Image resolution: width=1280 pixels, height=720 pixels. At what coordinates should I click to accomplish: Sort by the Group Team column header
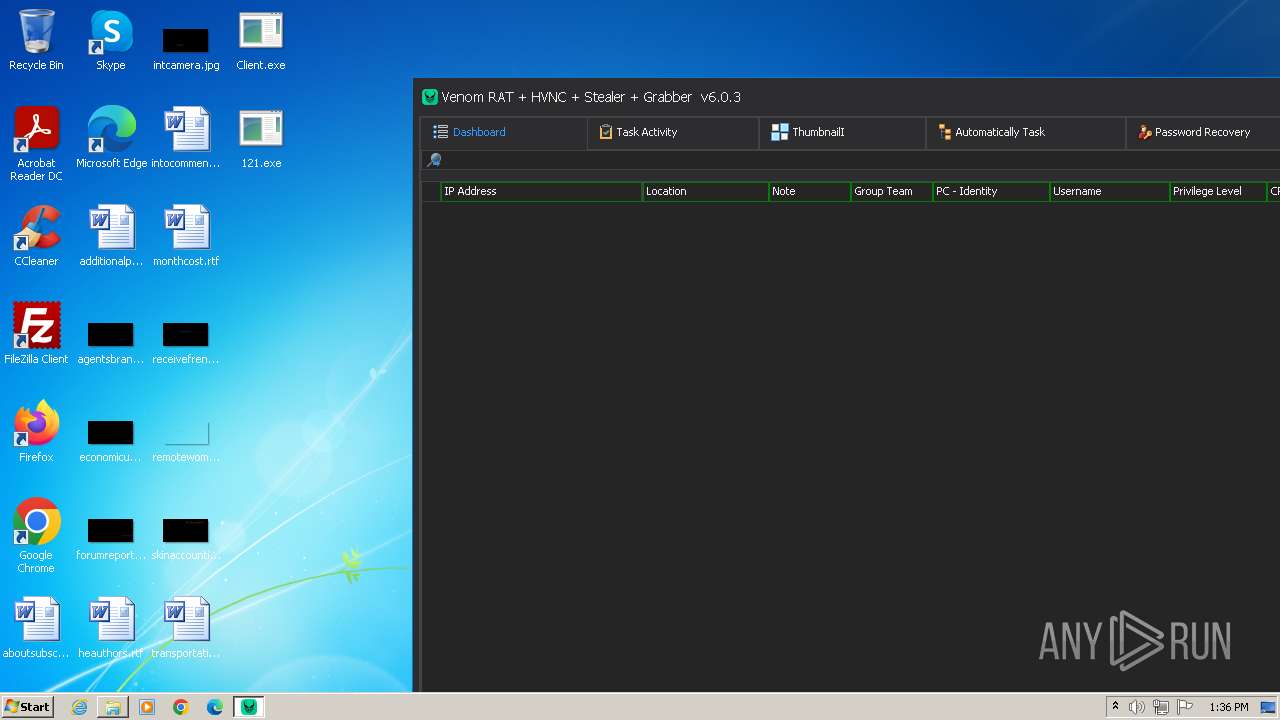(x=891, y=191)
